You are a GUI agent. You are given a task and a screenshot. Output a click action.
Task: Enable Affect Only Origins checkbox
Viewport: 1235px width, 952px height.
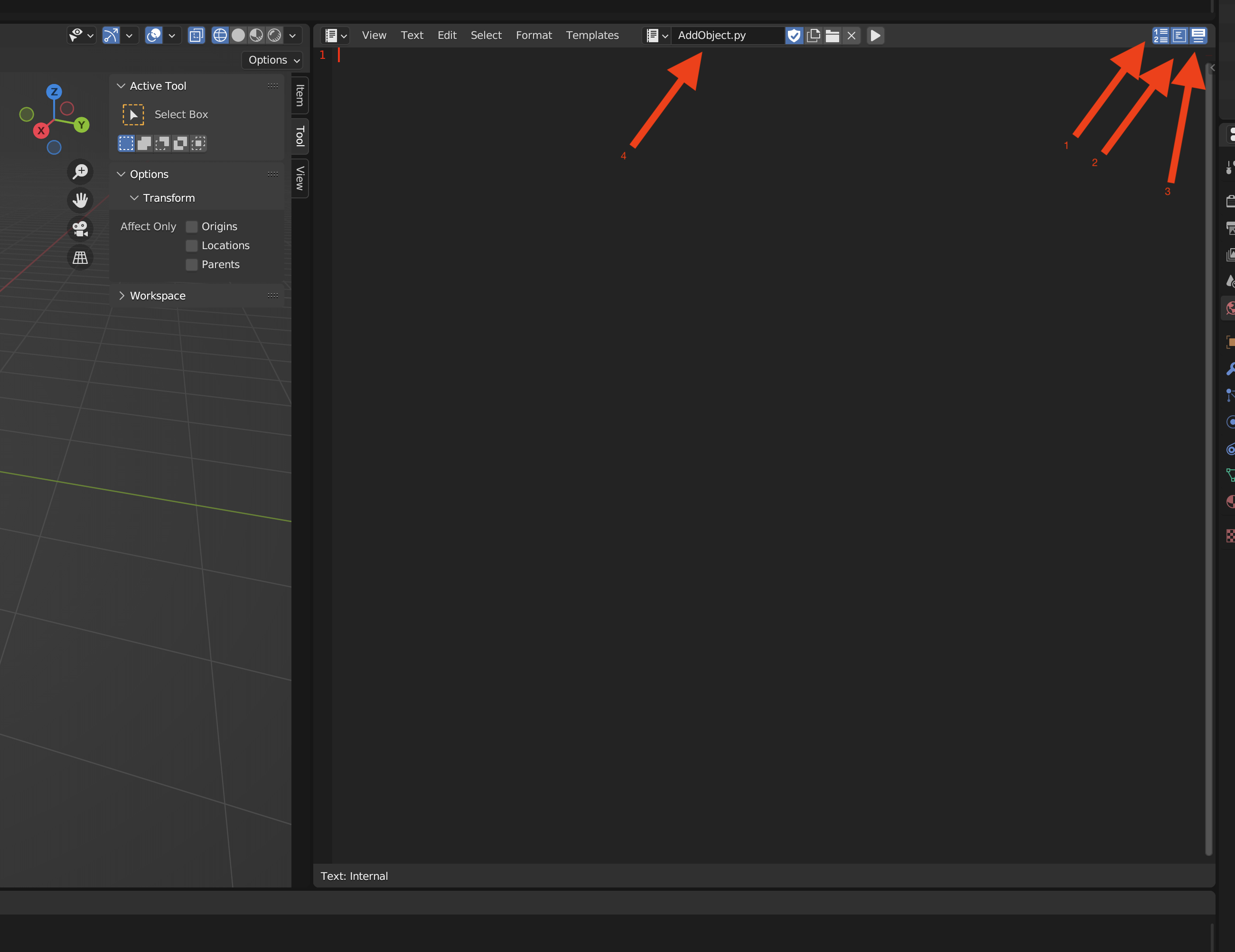(192, 227)
